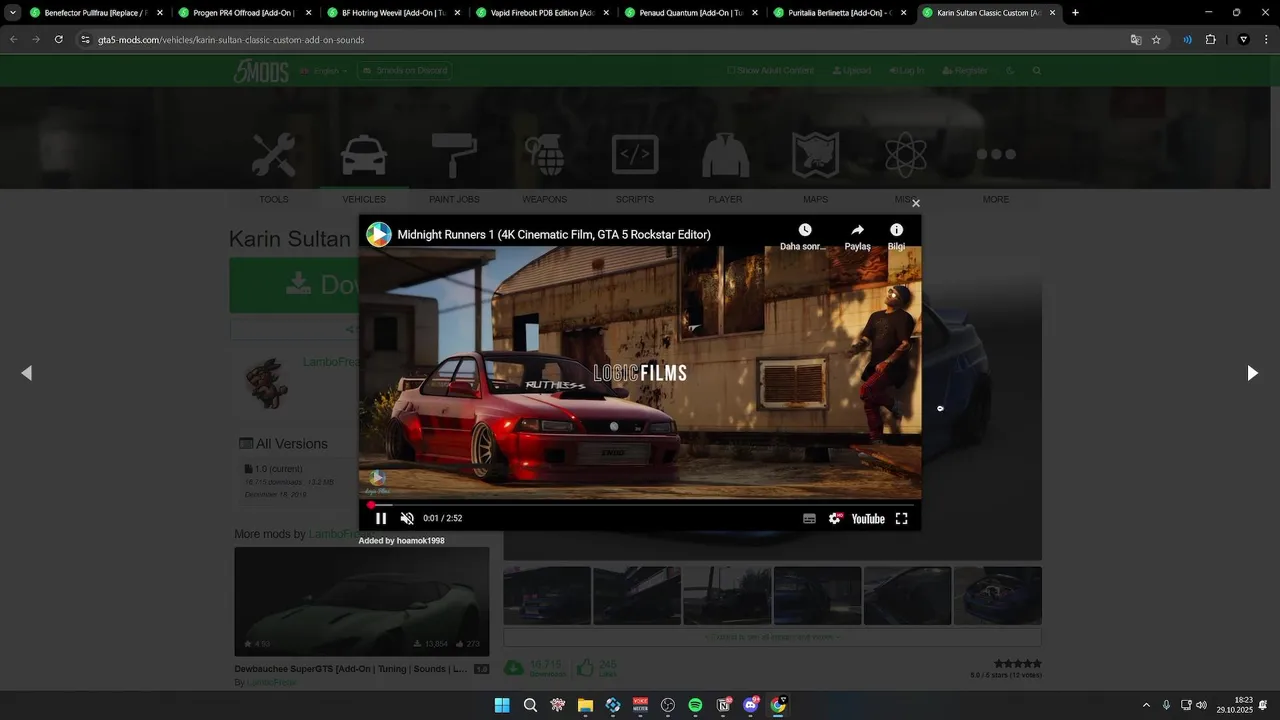1280x720 pixels.
Task: Unmute the video with the speaker icon
Action: pos(407,518)
